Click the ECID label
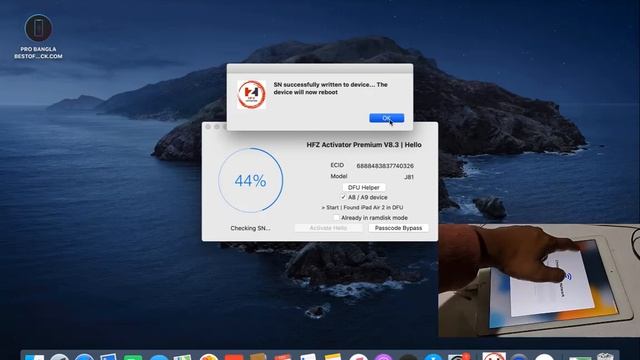Screen dimensions: 640x360 point(337,165)
